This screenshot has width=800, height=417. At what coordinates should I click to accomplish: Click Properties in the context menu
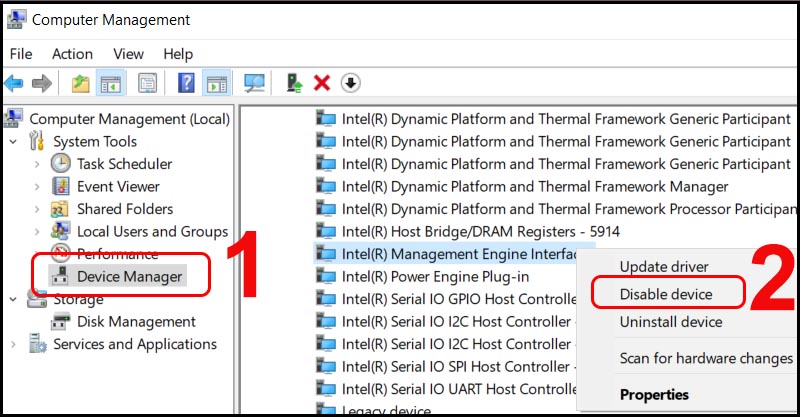[654, 395]
